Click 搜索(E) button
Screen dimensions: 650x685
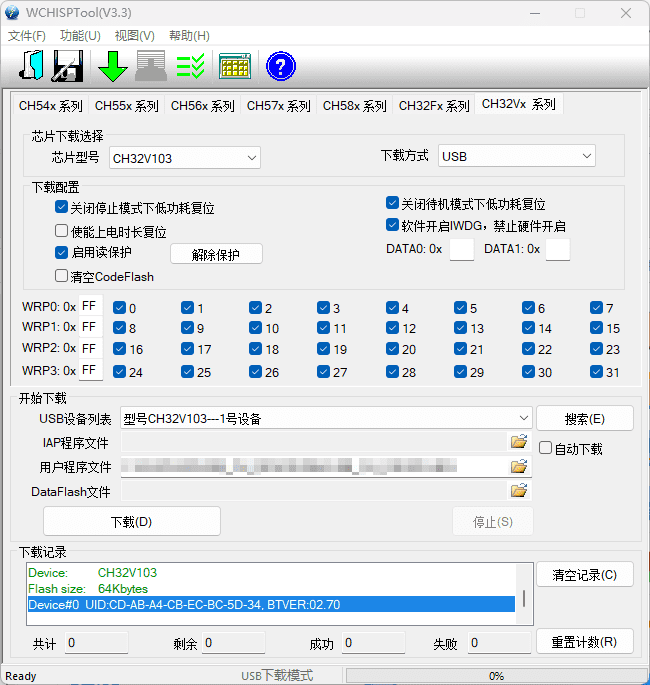point(585,419)
